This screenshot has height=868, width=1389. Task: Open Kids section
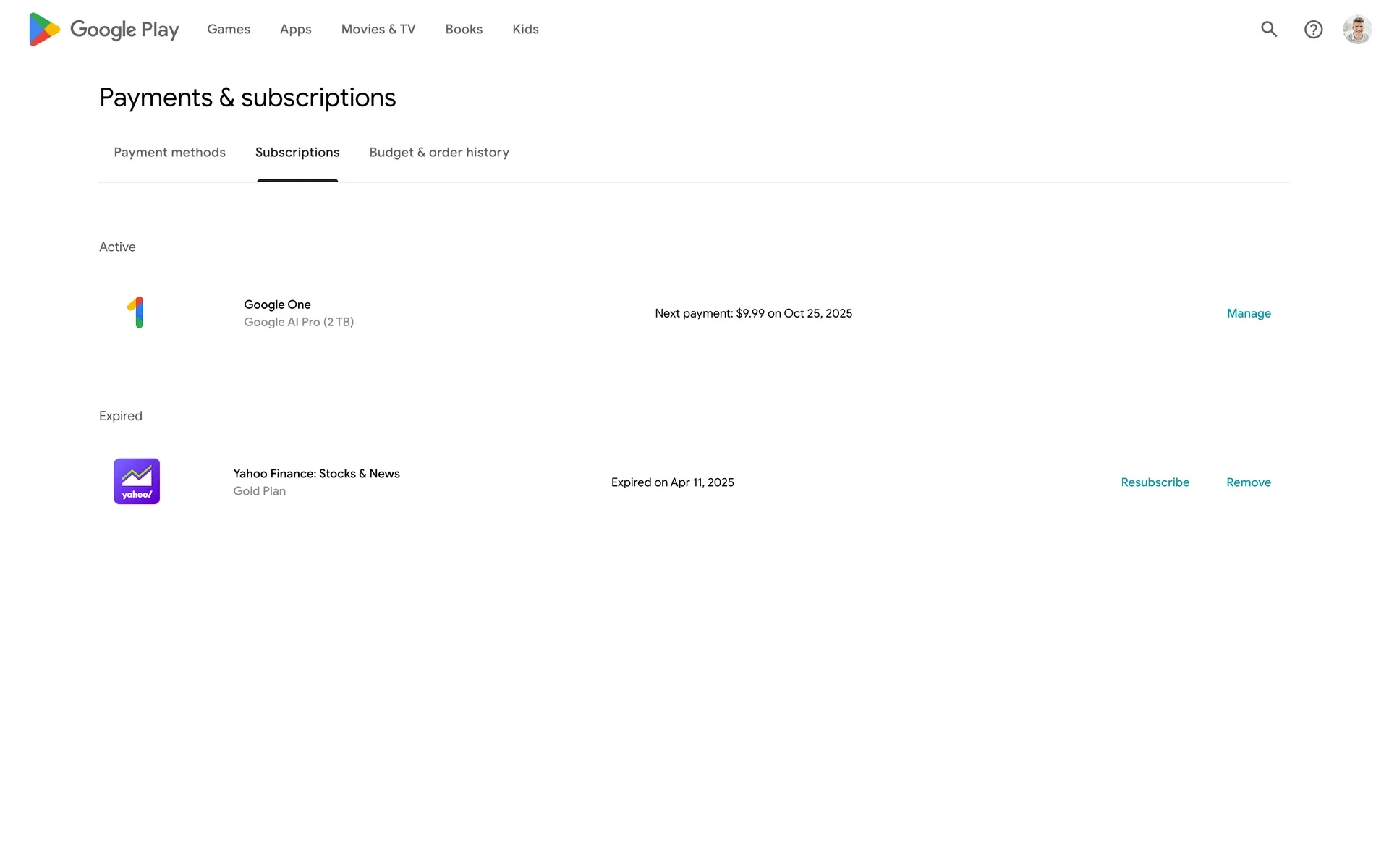[x=525, y=30]
